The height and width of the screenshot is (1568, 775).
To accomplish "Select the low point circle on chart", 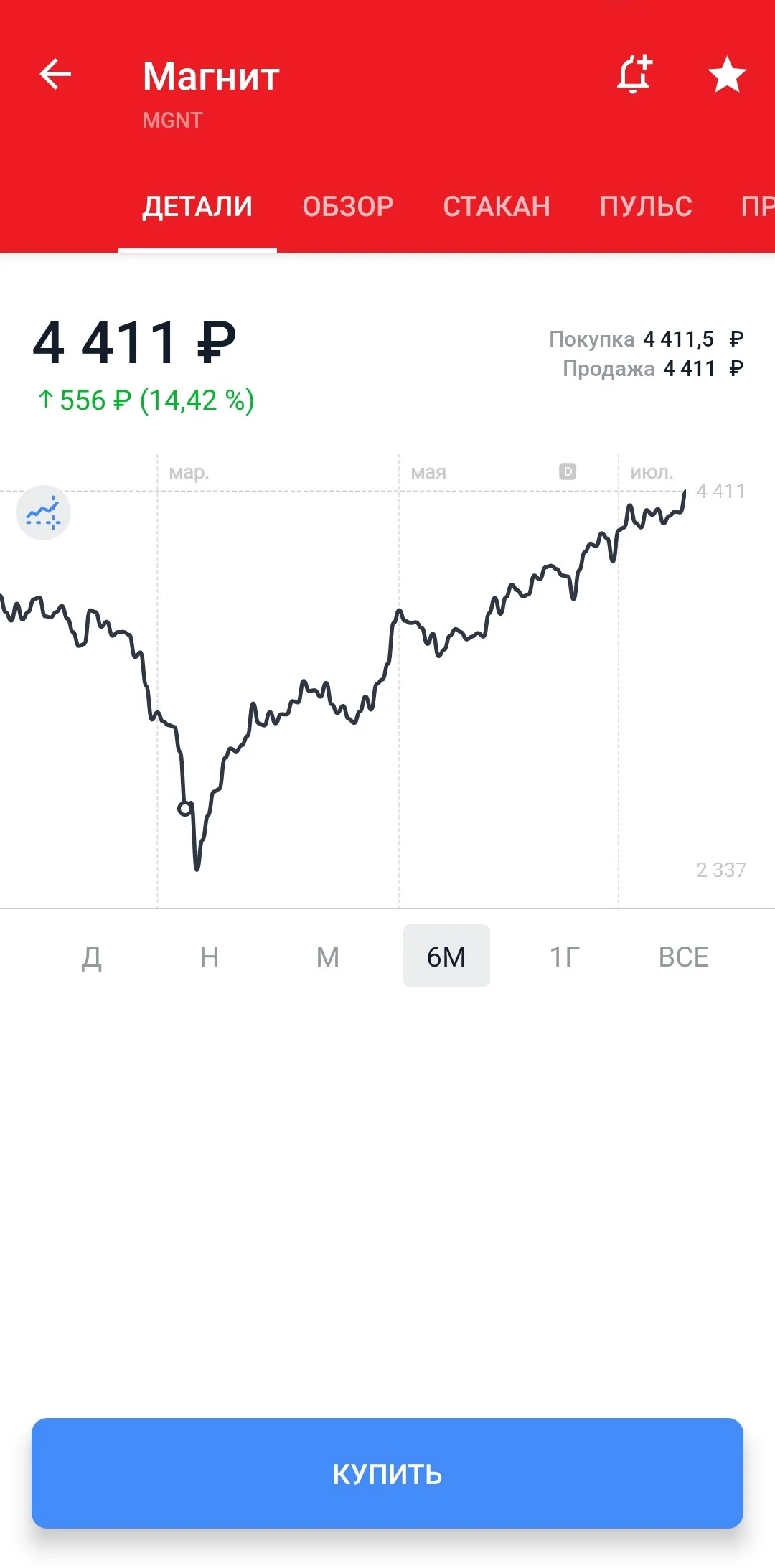I will tap(184, 809).
